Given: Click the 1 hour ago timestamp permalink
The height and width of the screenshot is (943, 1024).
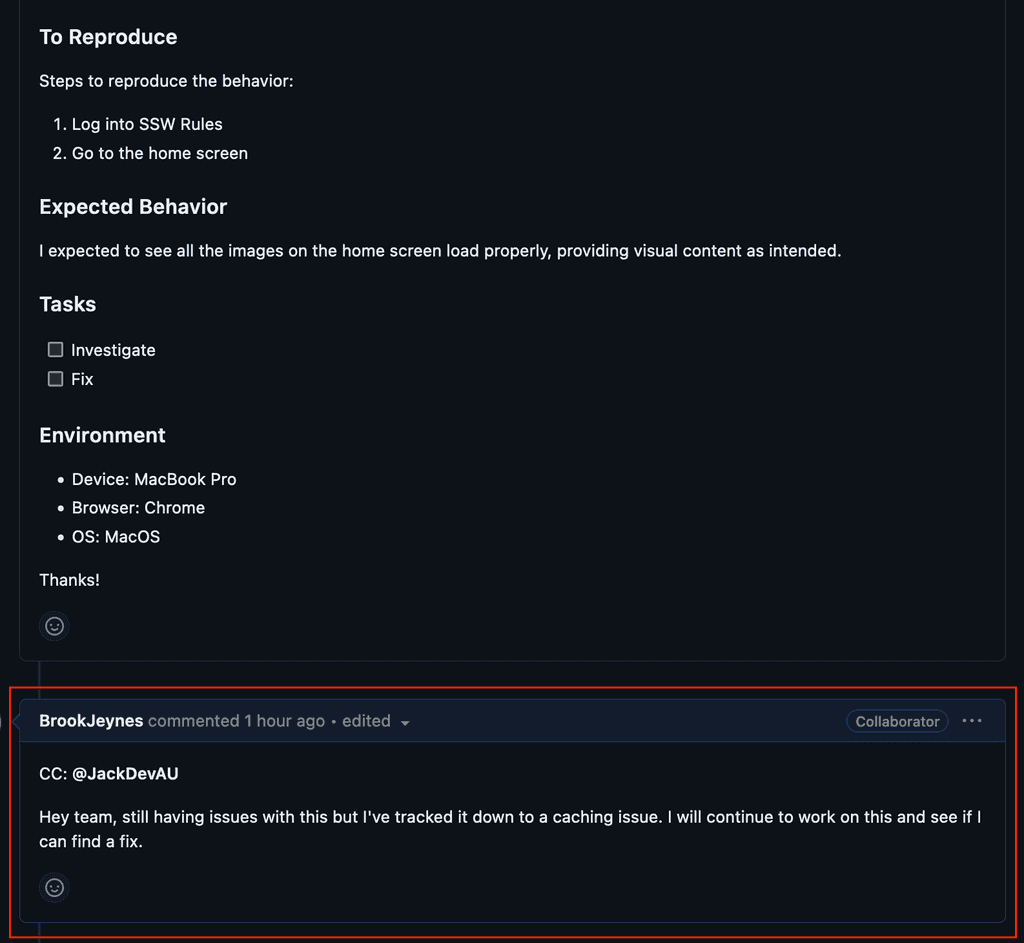Looking at the screenshot, I should pyautogui.click(x=284, y=720).
